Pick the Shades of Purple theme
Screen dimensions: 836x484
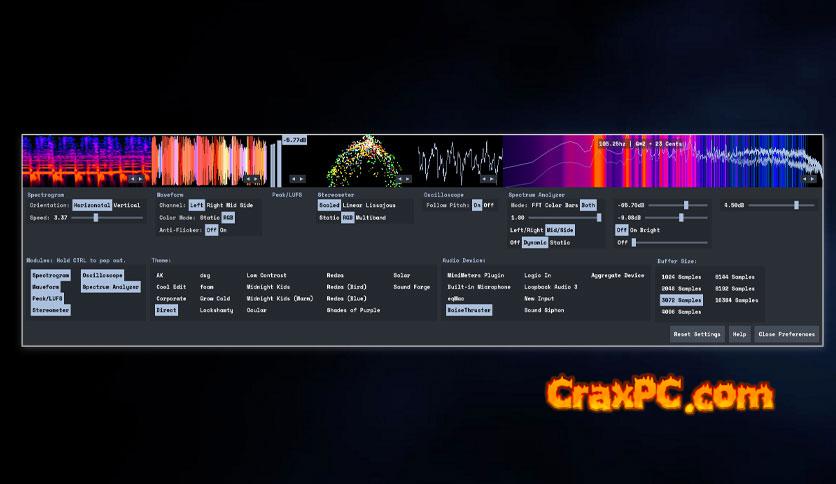click(353, 310)
